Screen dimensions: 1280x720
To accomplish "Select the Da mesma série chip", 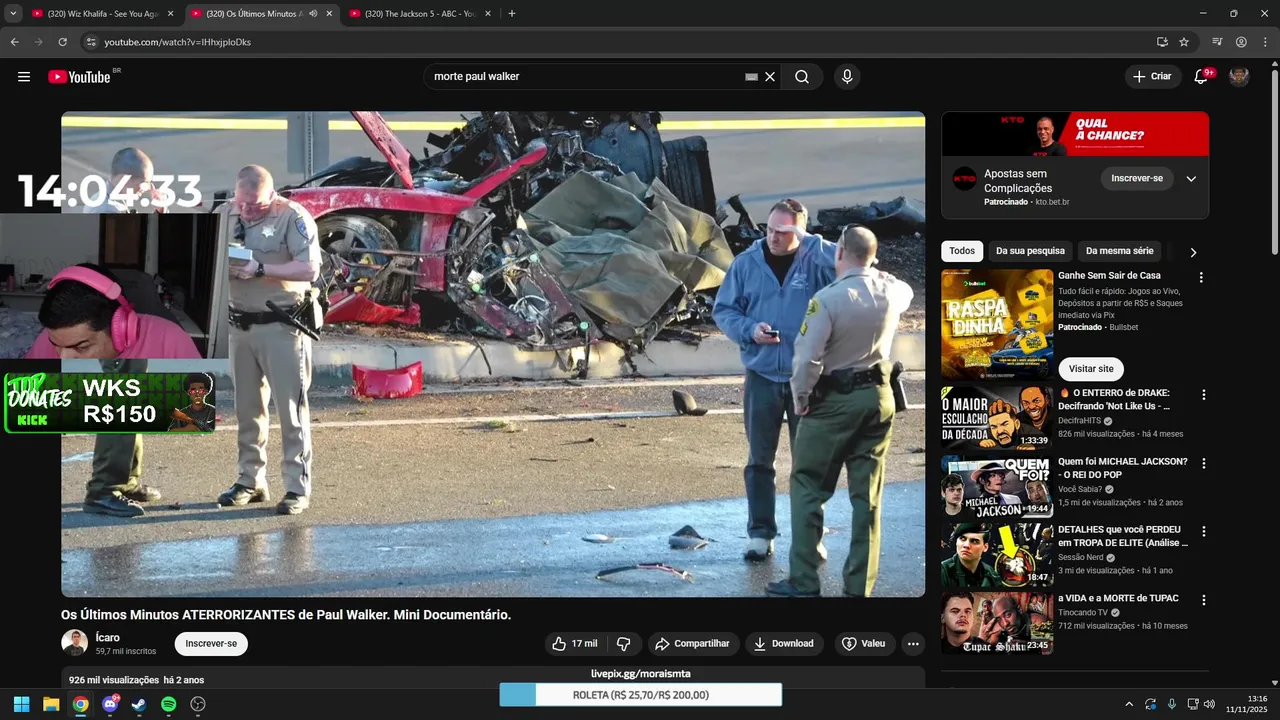I will (x=1119, y=251).
